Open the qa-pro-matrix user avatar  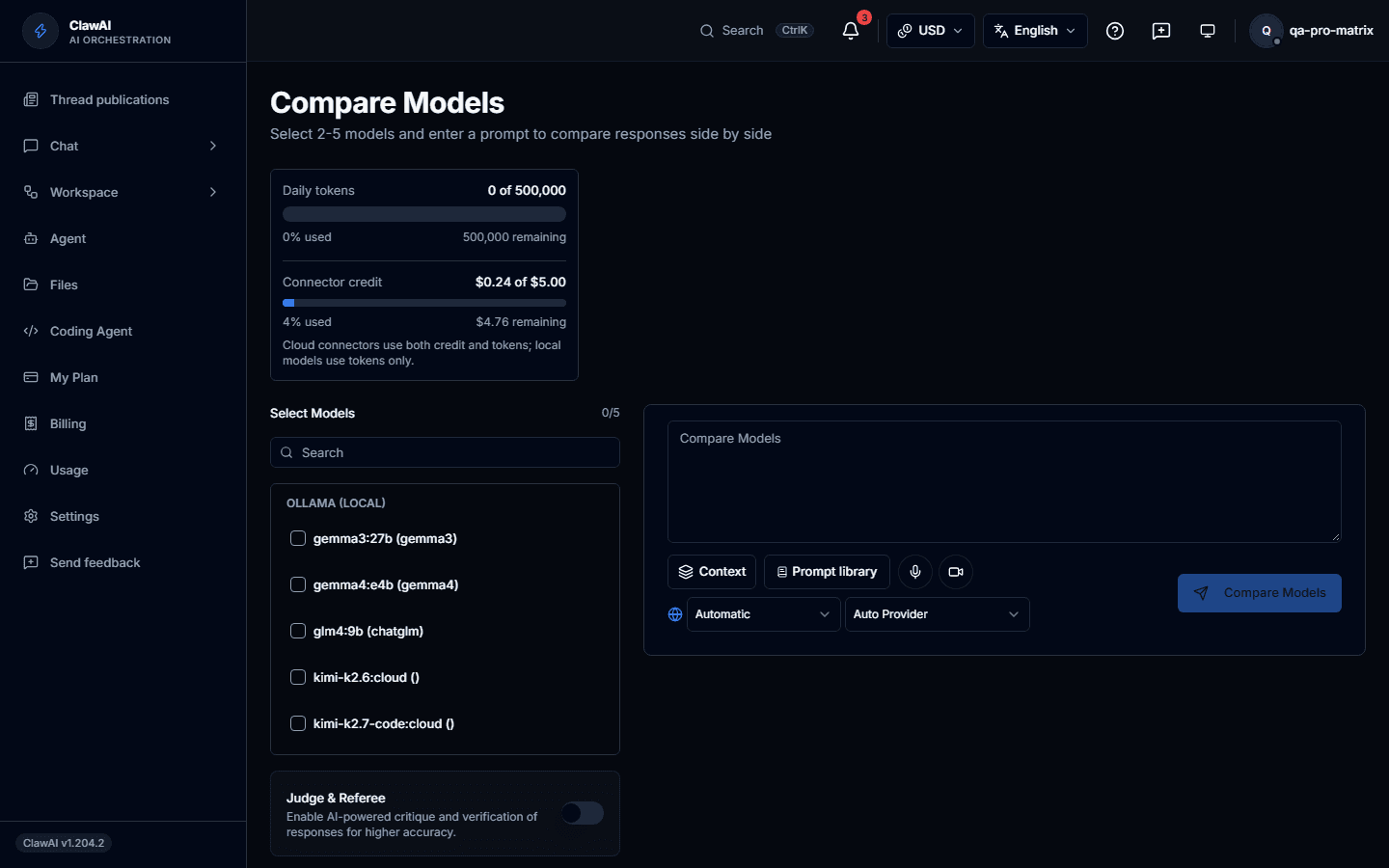click(x=1266, y=31)
